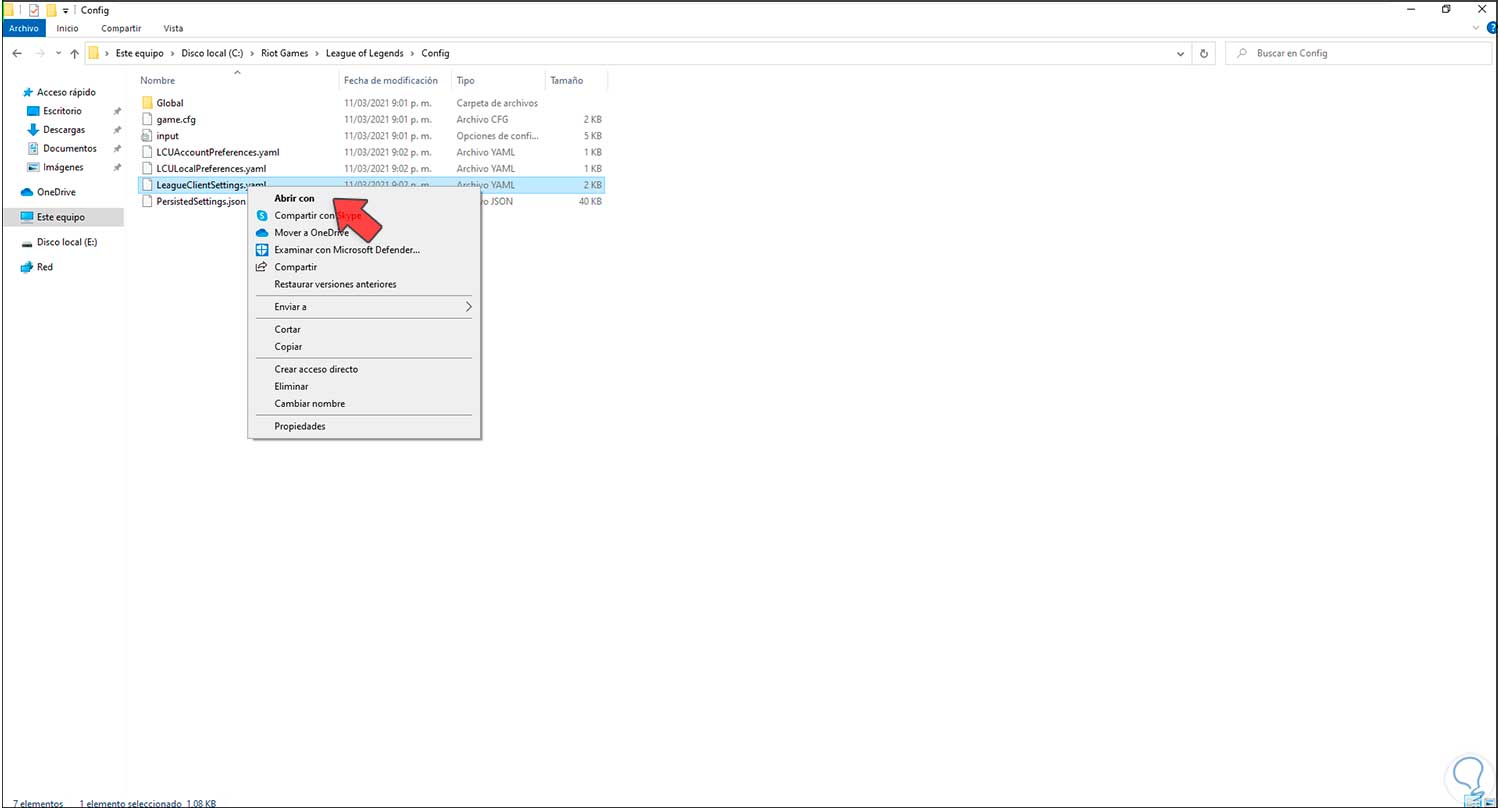Select Acceso rápido in the navigation pane
The width and height of the screenshot is (1500, 808).
click(66, 92)
